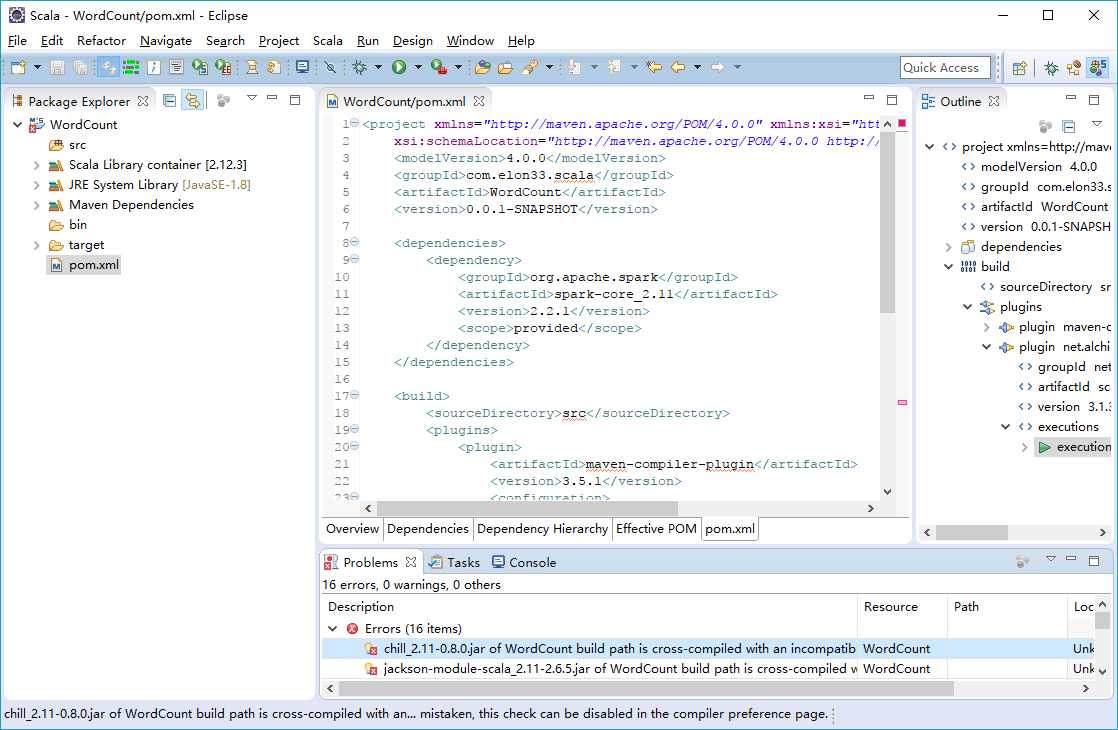Click the Back navigation arrow icon
This screenshot has height=730, width=1118.
tap(677, 67)
